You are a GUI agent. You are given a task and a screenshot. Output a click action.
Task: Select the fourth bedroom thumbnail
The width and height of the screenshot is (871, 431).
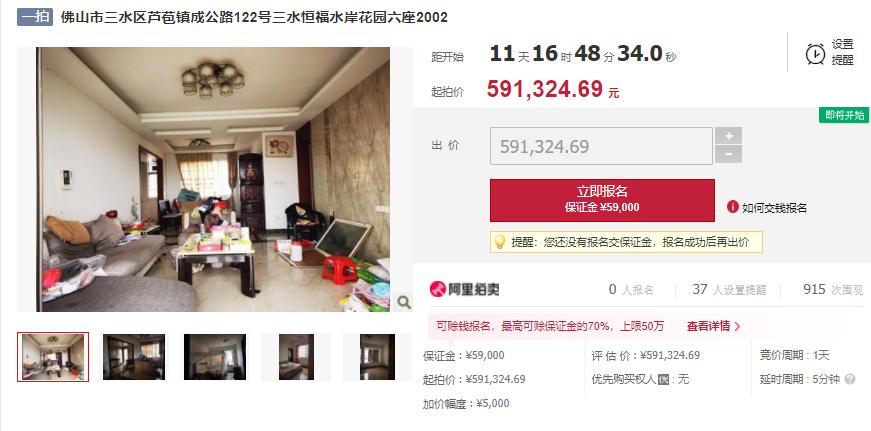(x=296, y=357)
